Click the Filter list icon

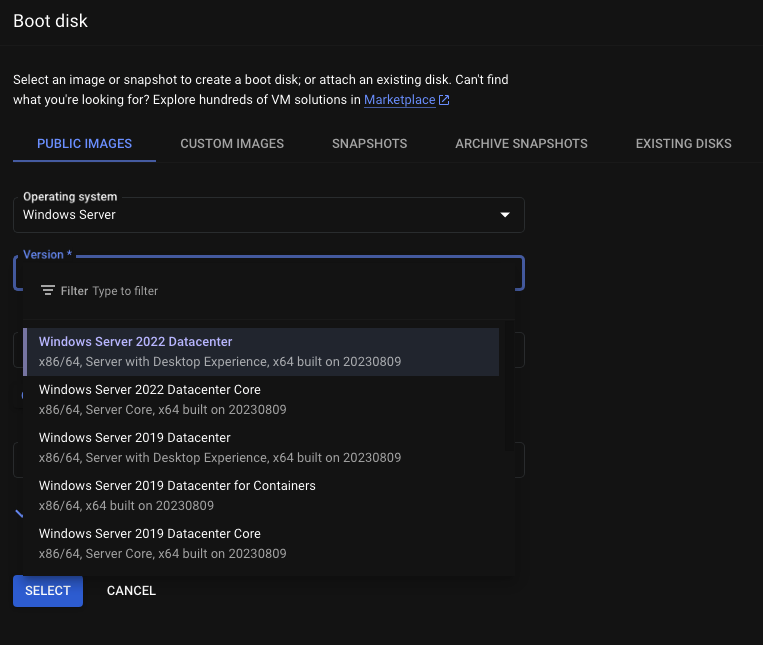coord(47,291)
